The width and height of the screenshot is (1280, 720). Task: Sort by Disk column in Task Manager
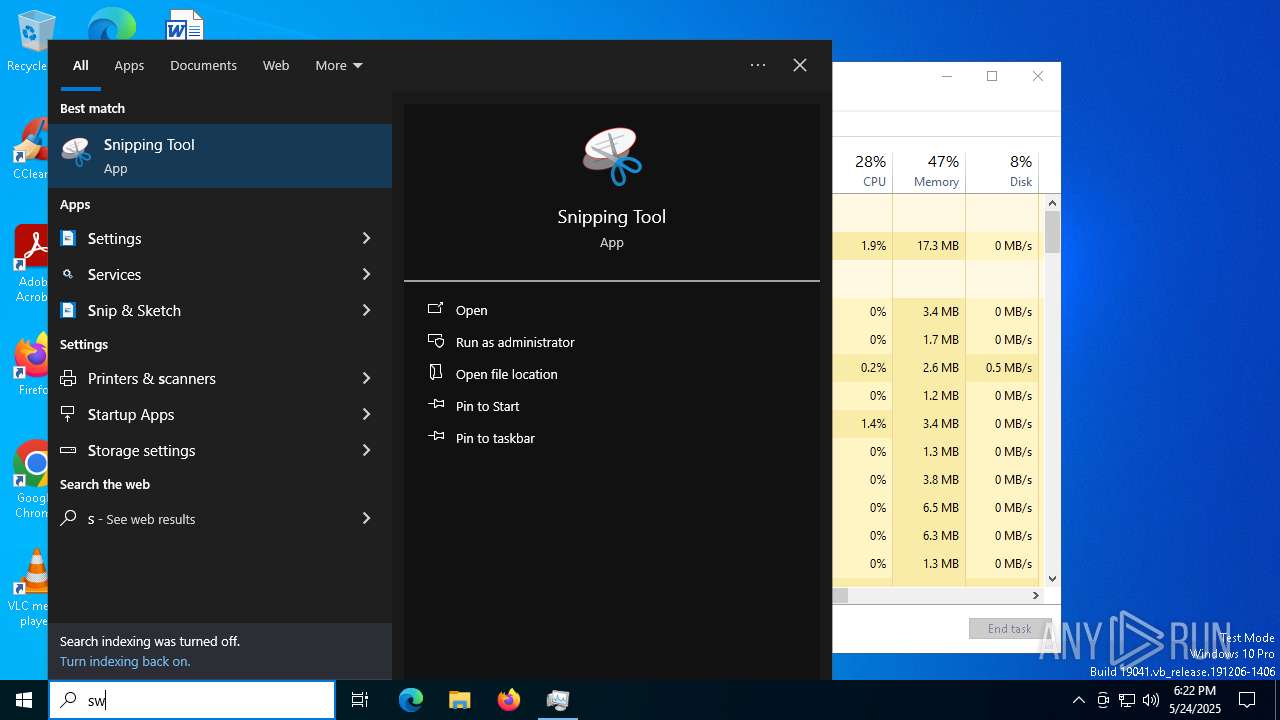click(1003, 171)
